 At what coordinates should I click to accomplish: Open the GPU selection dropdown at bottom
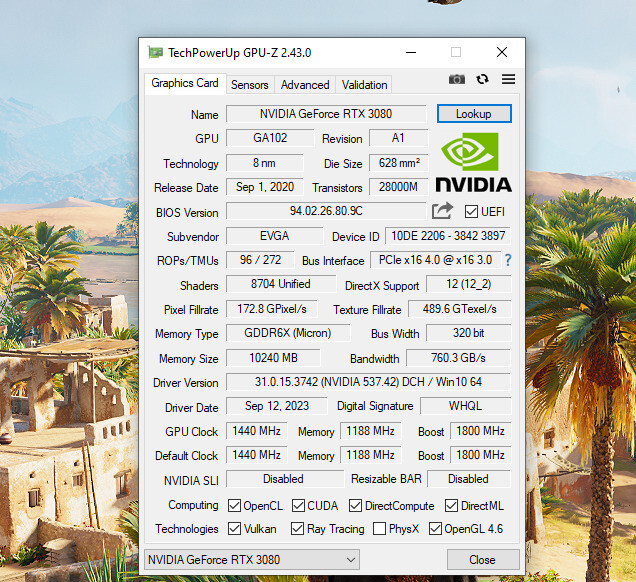click(x=252, y=560)
